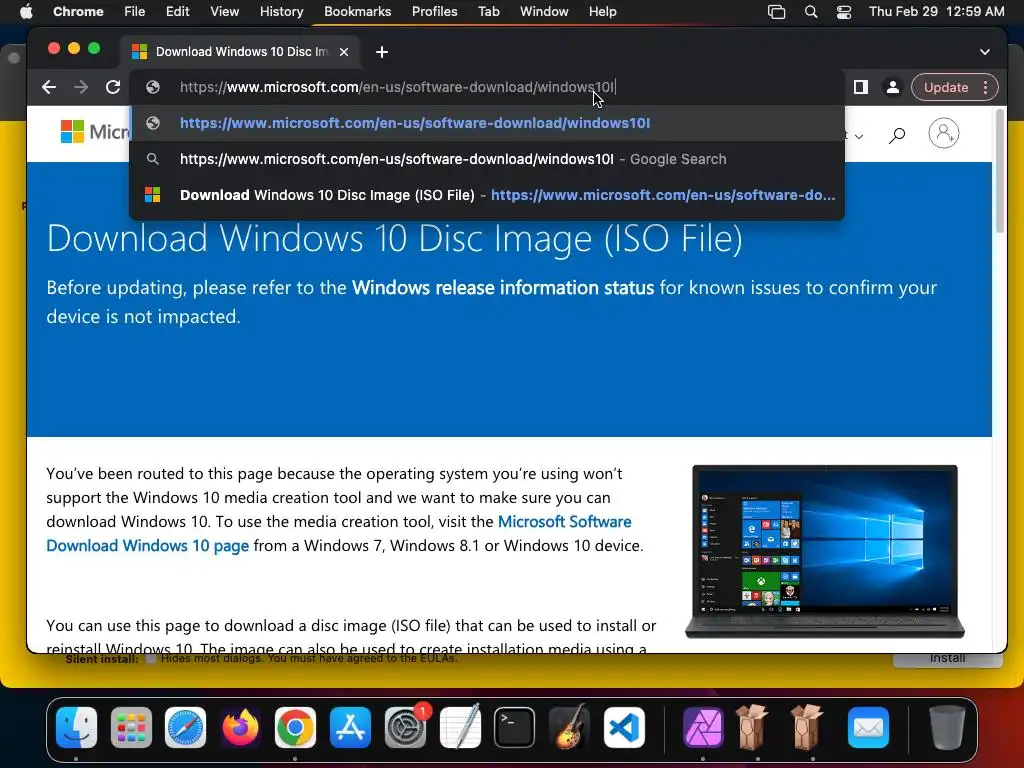Open Control Center from the menu bar
Image resolution: width=1024 pixels, height=768 pixels.
pos(844,12)
